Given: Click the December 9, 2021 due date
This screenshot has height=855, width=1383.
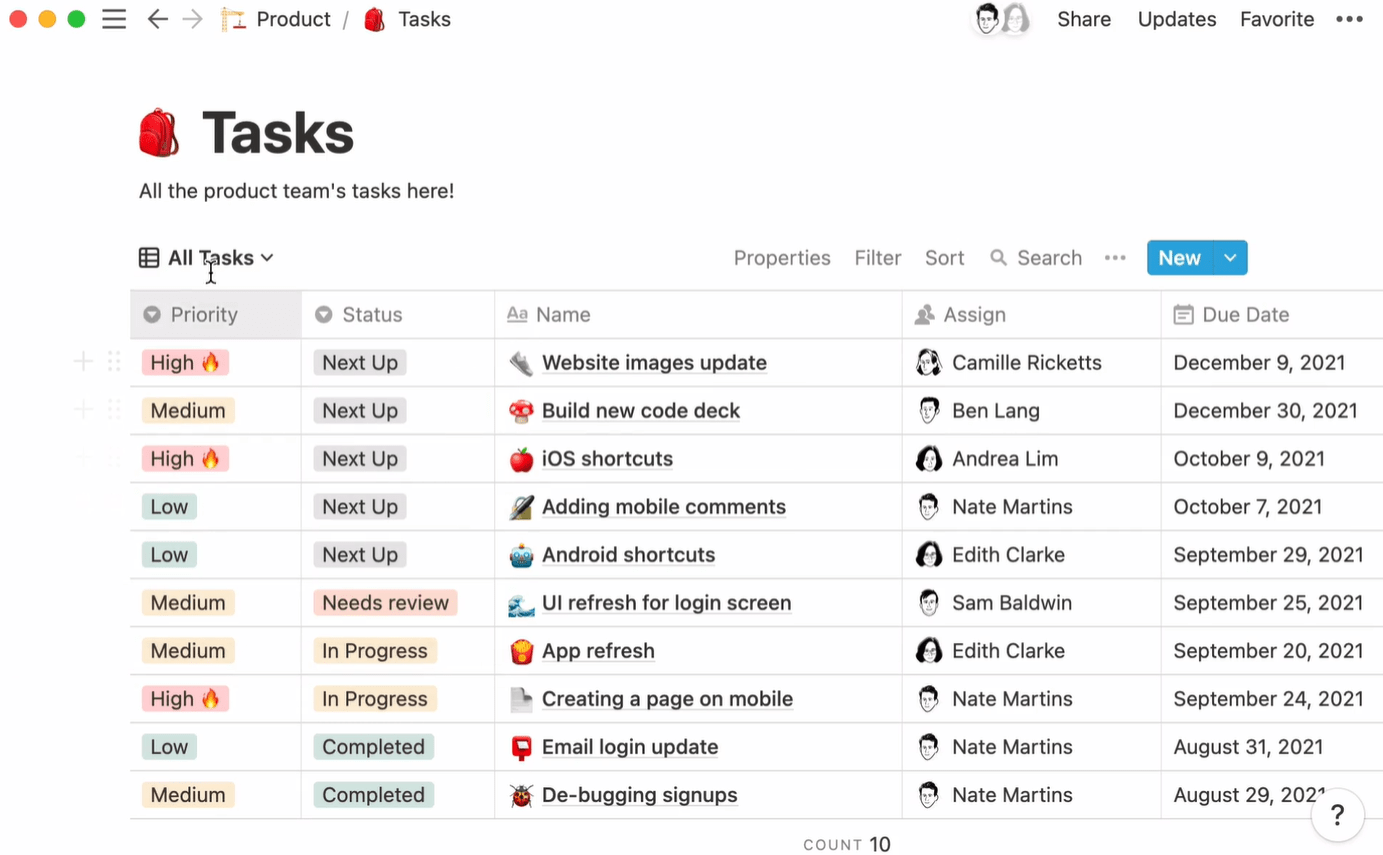Looking at the screenshot, I should pos(1259,363).
